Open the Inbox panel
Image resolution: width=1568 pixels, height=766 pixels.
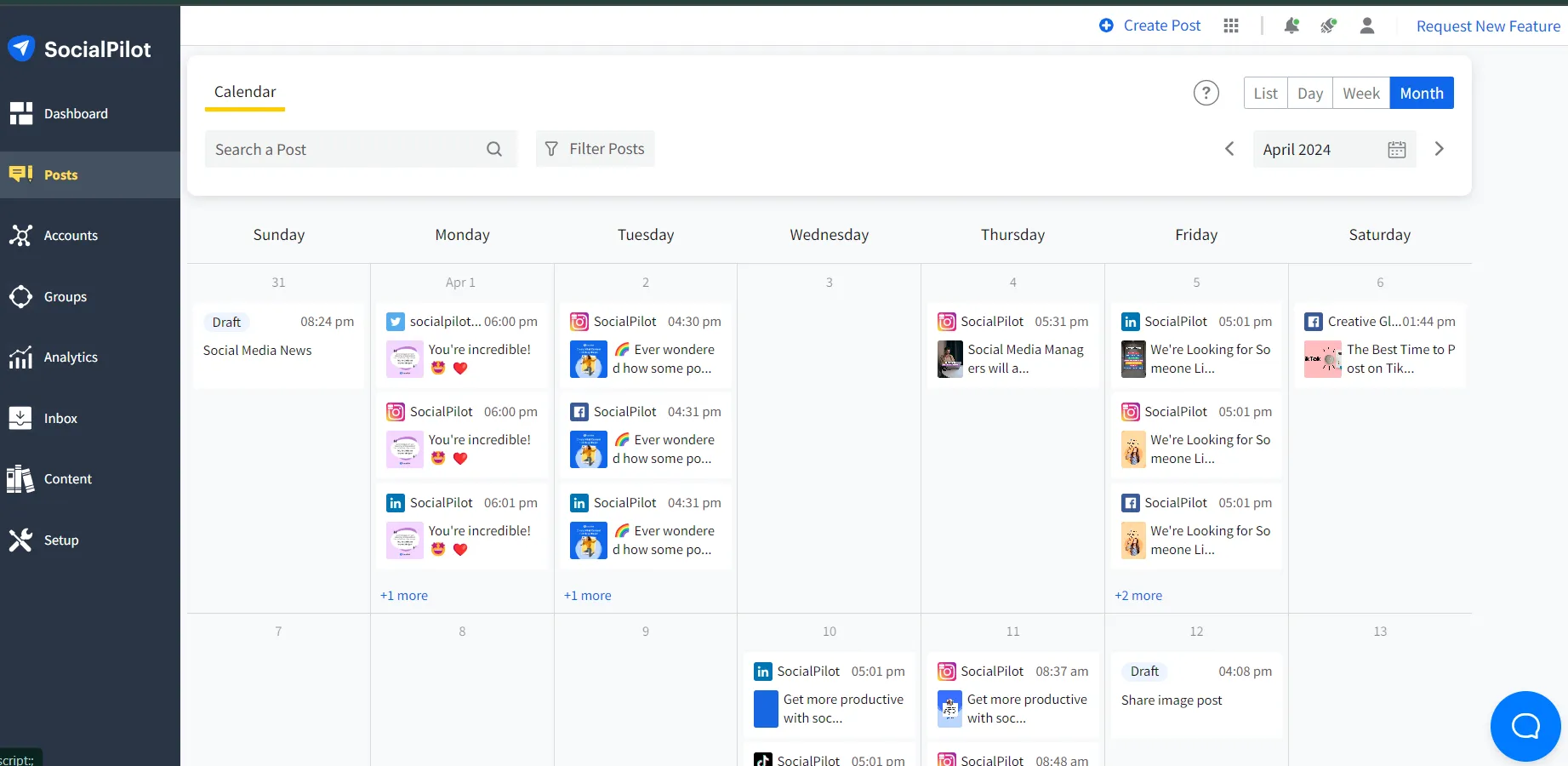pyautogui.click(x=60, y=418)
